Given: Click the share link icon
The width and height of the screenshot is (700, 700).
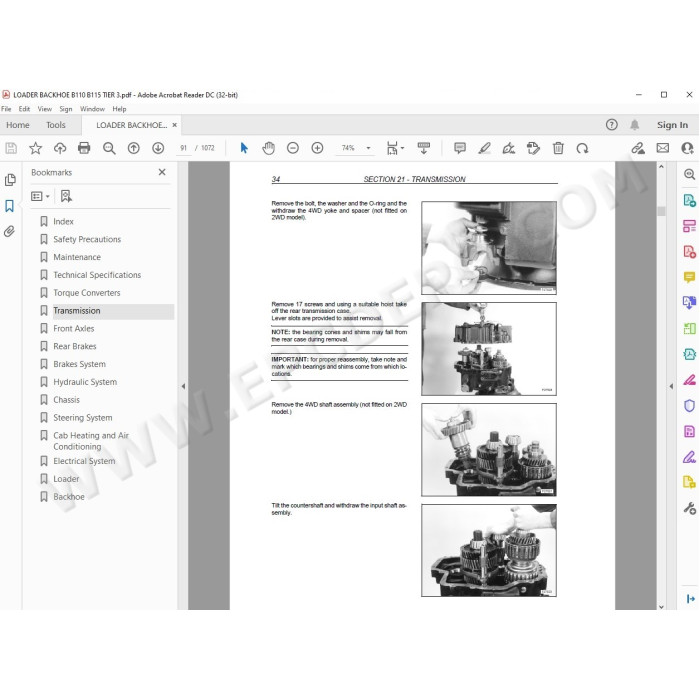Looking at the screenshot, I should pyautogui.click(x=638, y=148).
